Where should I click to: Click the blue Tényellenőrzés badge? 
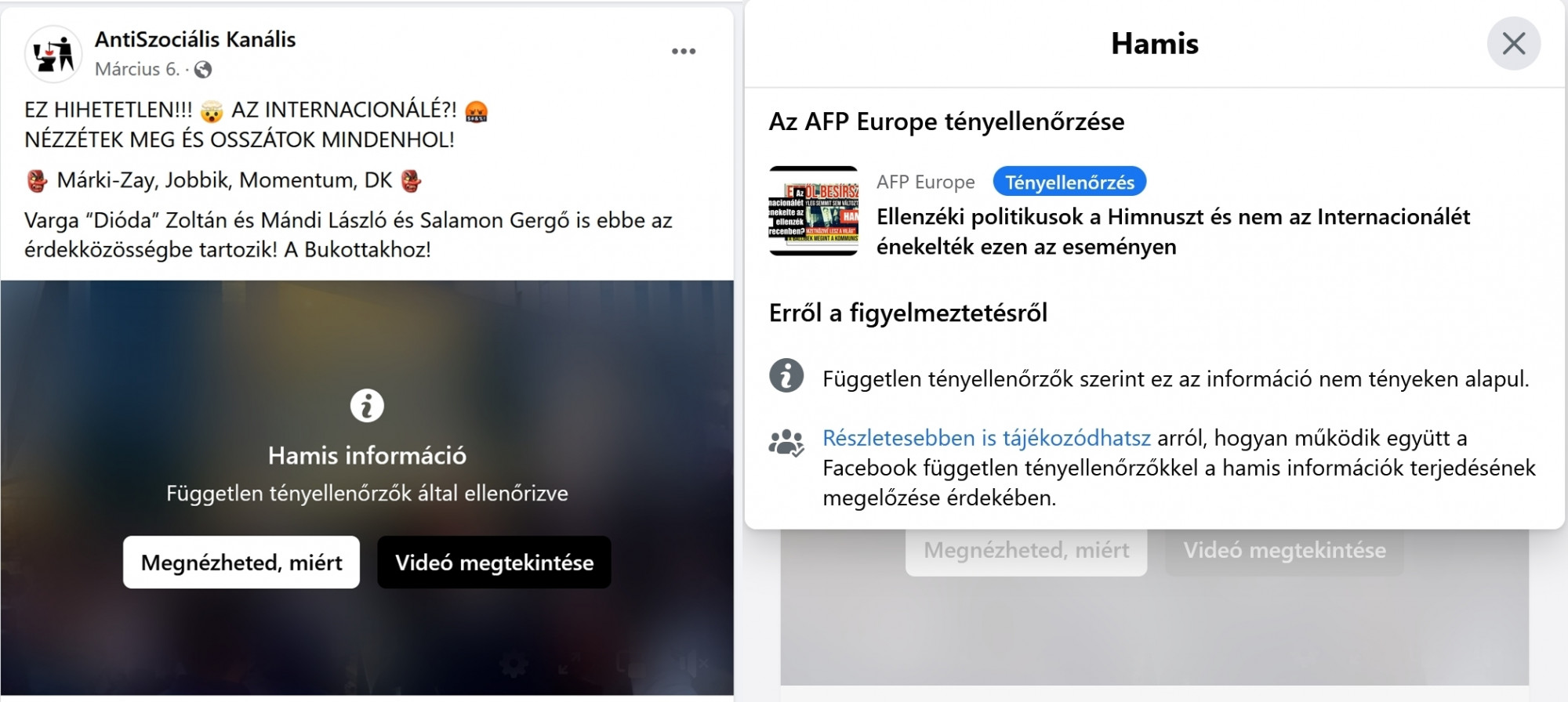click(x=1069, y=182)
